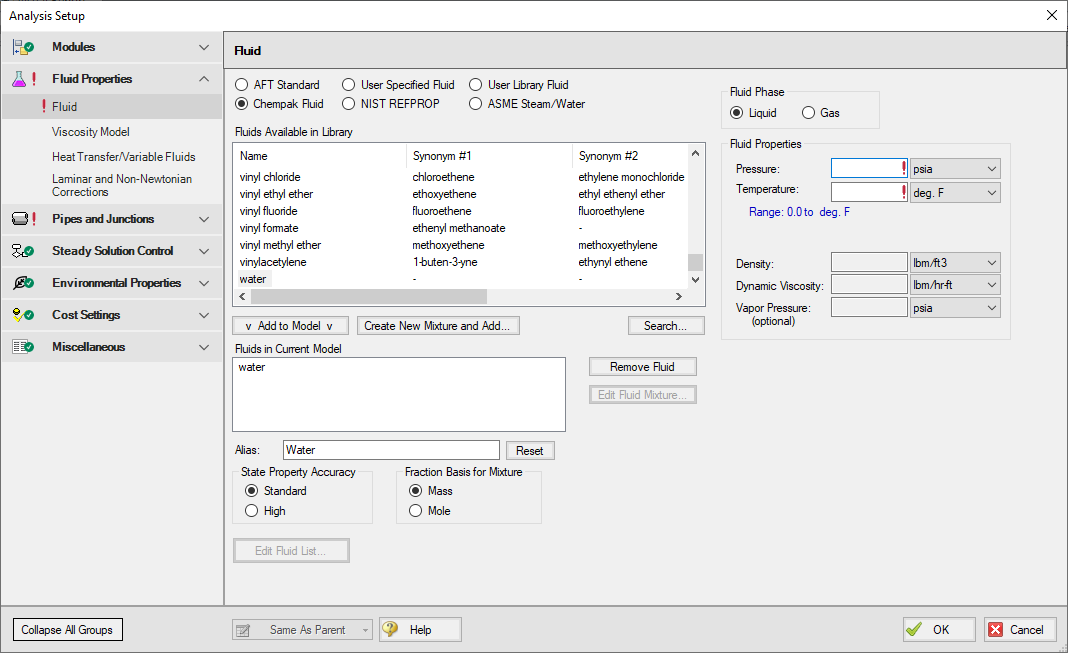Click the Search... button
The width and height of the screenshot is (1068, 653).
pyautogui.click(x=666, y=326)
